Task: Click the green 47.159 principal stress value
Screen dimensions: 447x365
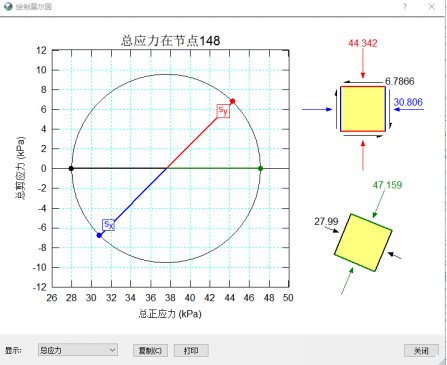Action: point(387,185)
